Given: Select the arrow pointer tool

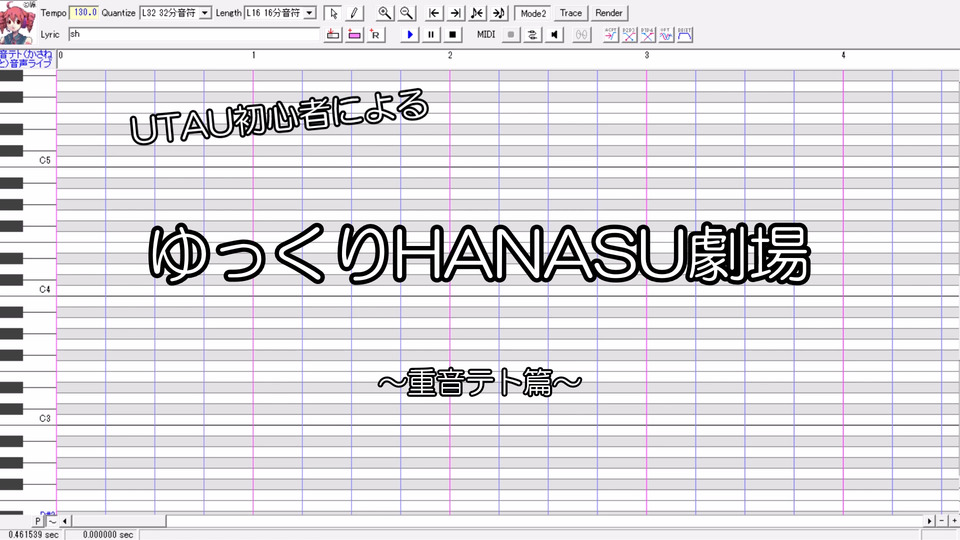Looking at the screenshot, I should click(x=332, y=13).
